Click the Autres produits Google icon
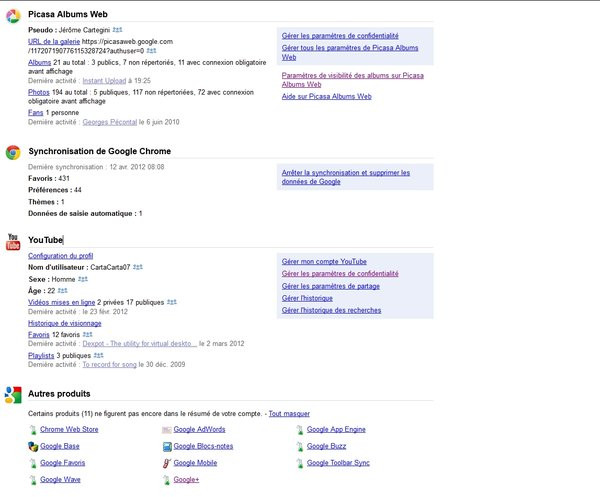 point(13,395)
